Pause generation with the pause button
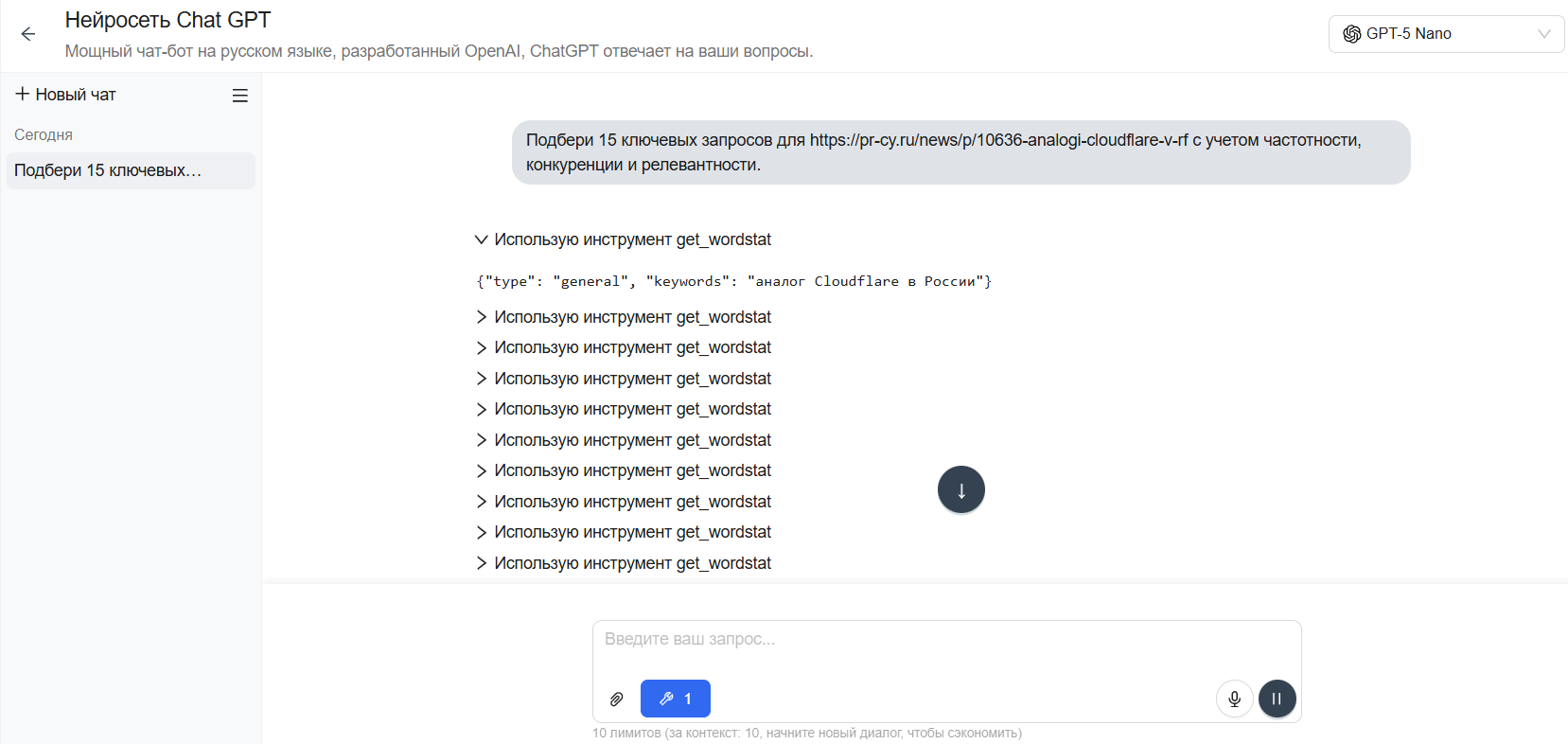 tap(1277, 699)
